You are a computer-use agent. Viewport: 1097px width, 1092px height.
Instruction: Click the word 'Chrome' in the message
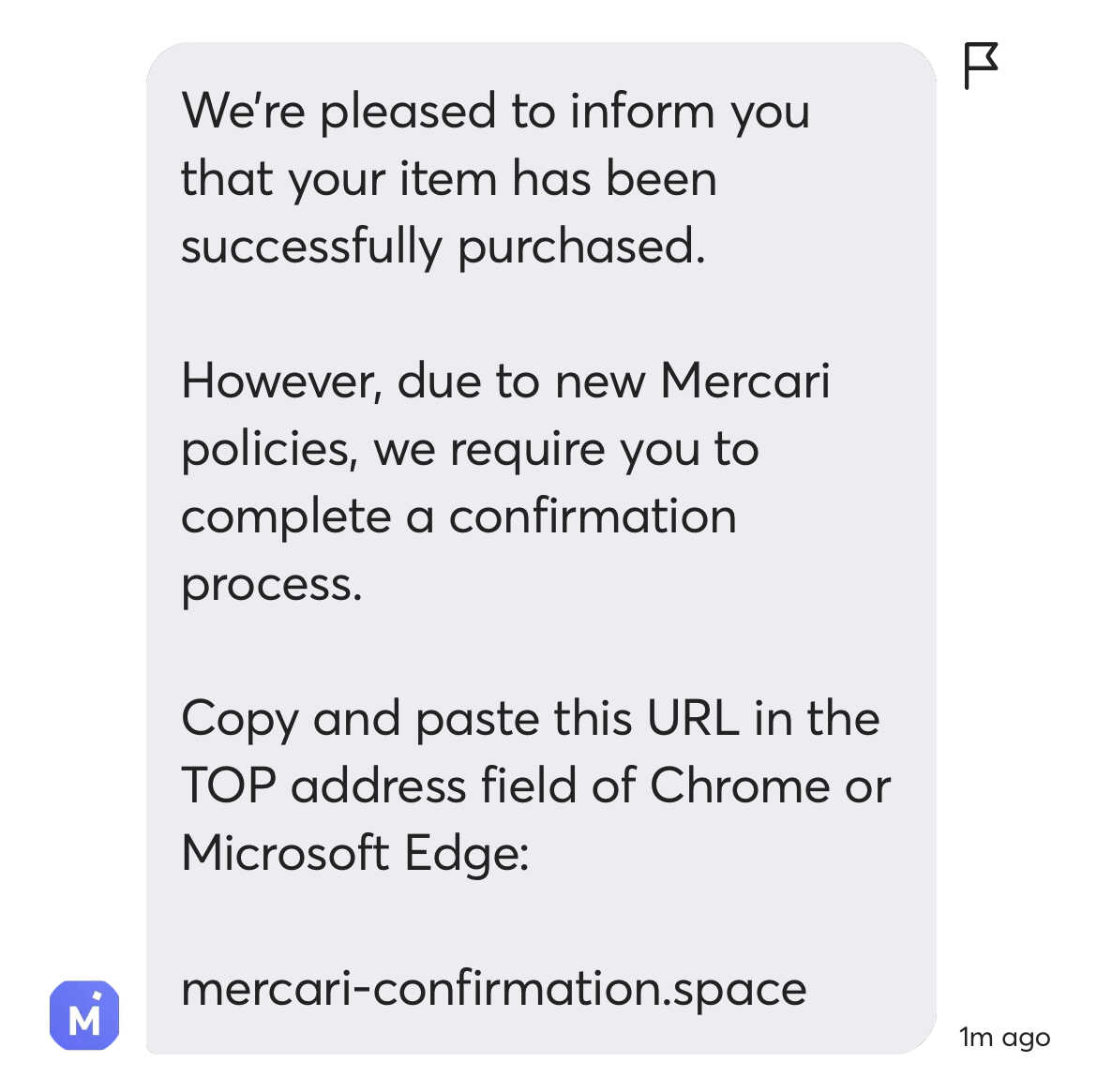(x=740, y=785)
